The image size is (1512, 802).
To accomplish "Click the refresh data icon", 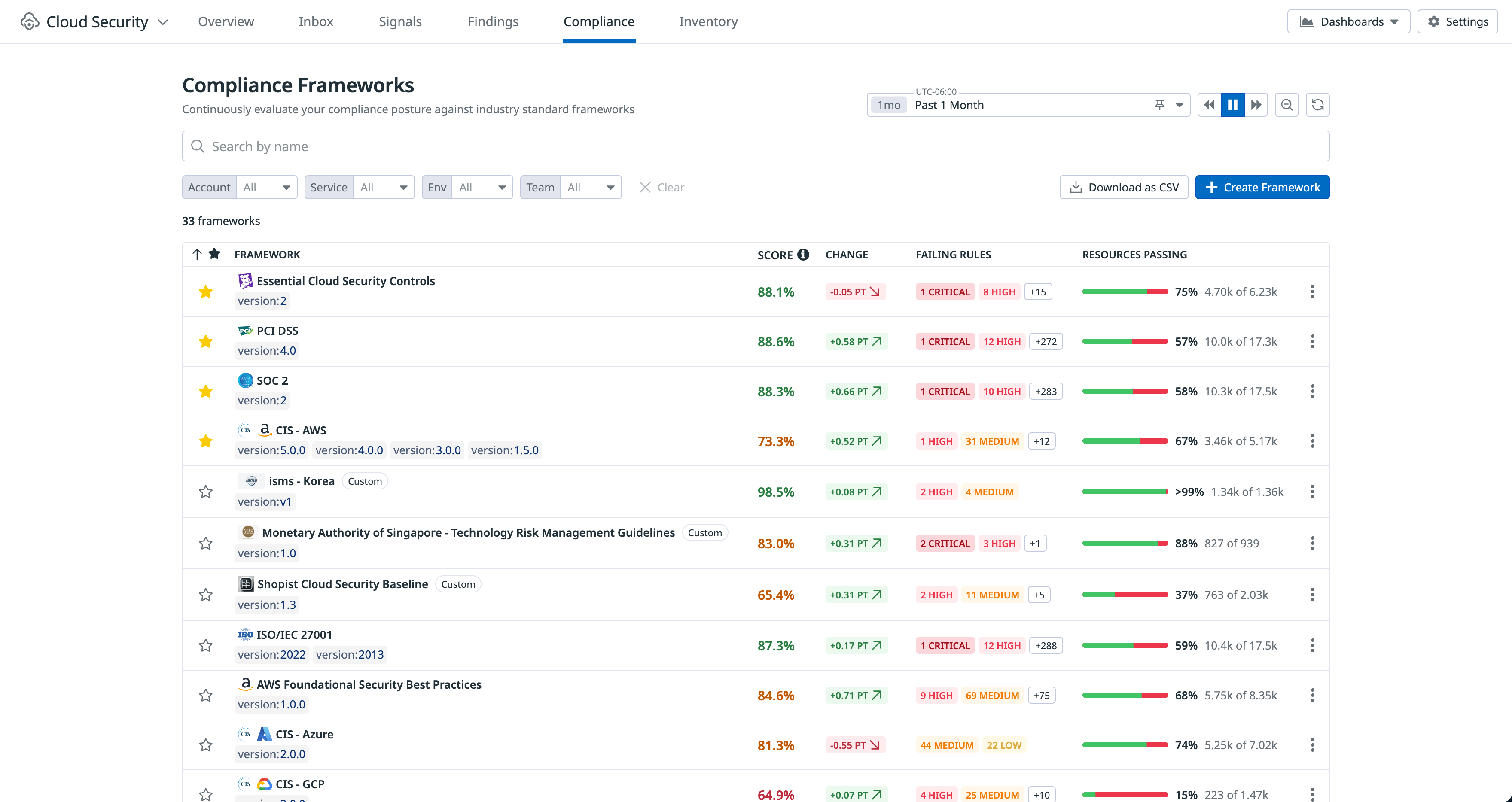I will tap(1317, 105).
